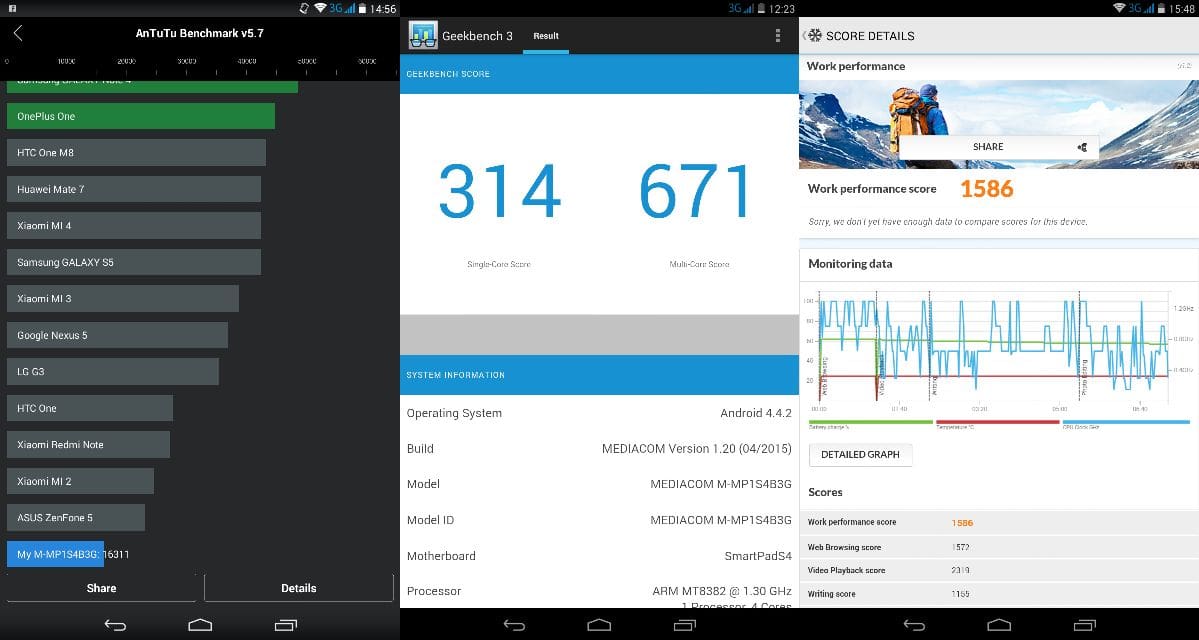Tap Android back button under AnTuTu

(115, 625)
